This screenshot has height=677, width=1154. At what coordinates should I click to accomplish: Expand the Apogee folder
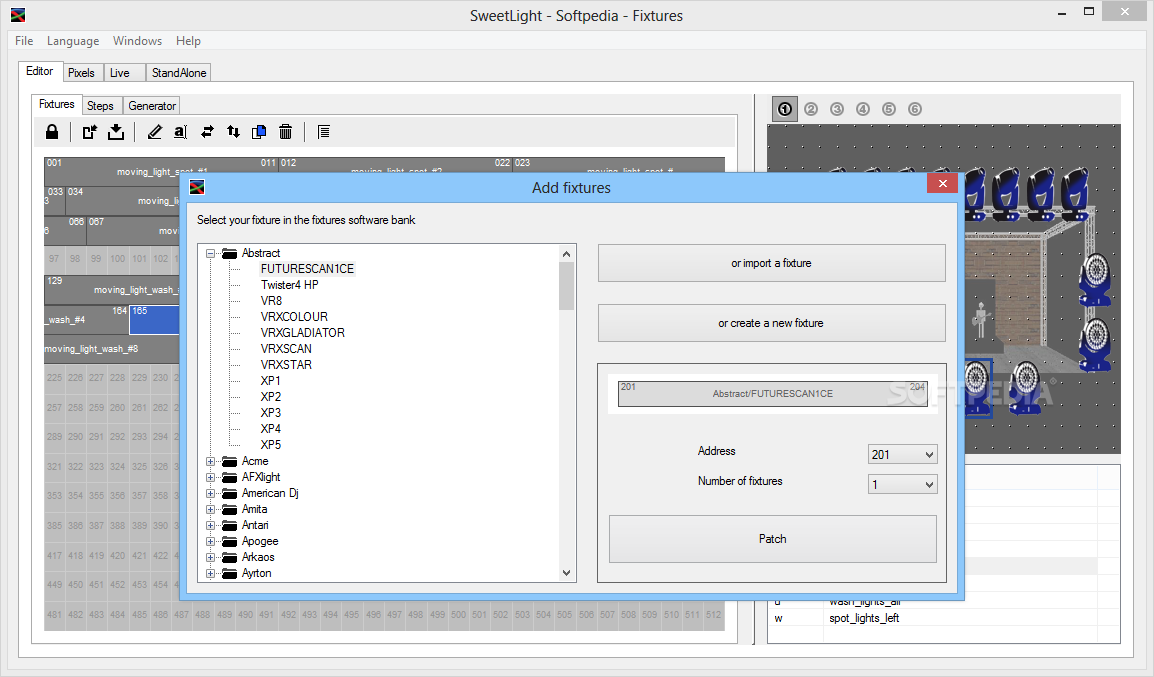[x=210, y=542]
